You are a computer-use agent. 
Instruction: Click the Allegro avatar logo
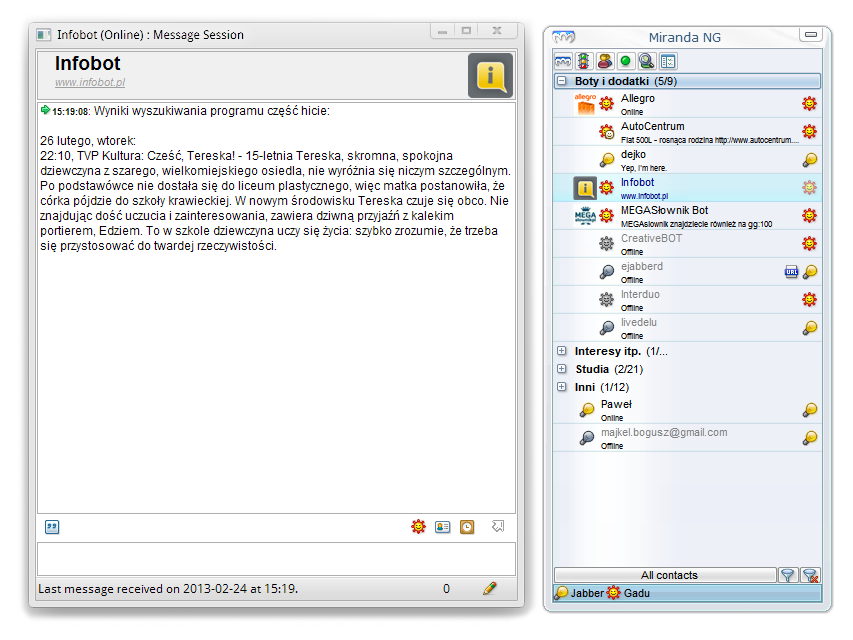tap(585, 103)
